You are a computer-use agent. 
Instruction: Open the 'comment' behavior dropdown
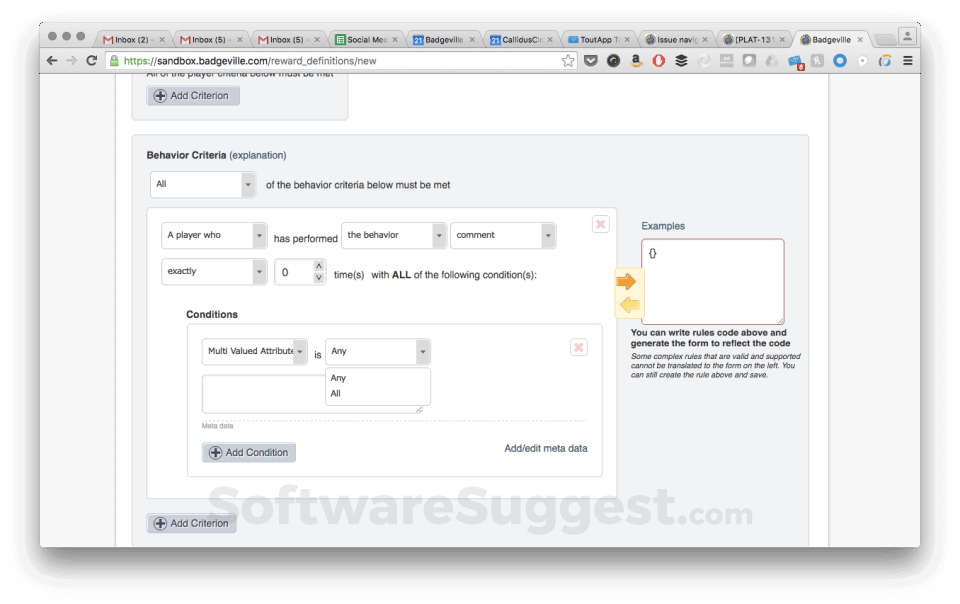[x=503, y=235]
